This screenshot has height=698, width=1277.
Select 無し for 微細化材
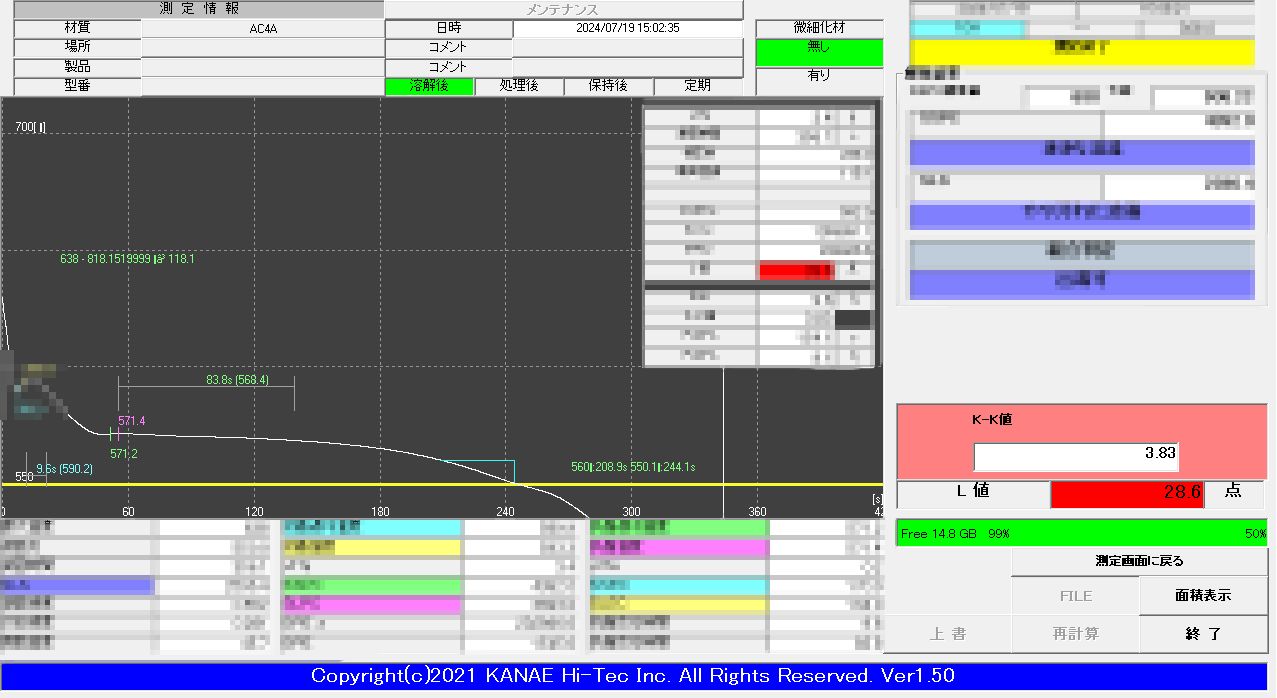pos(820,52)
